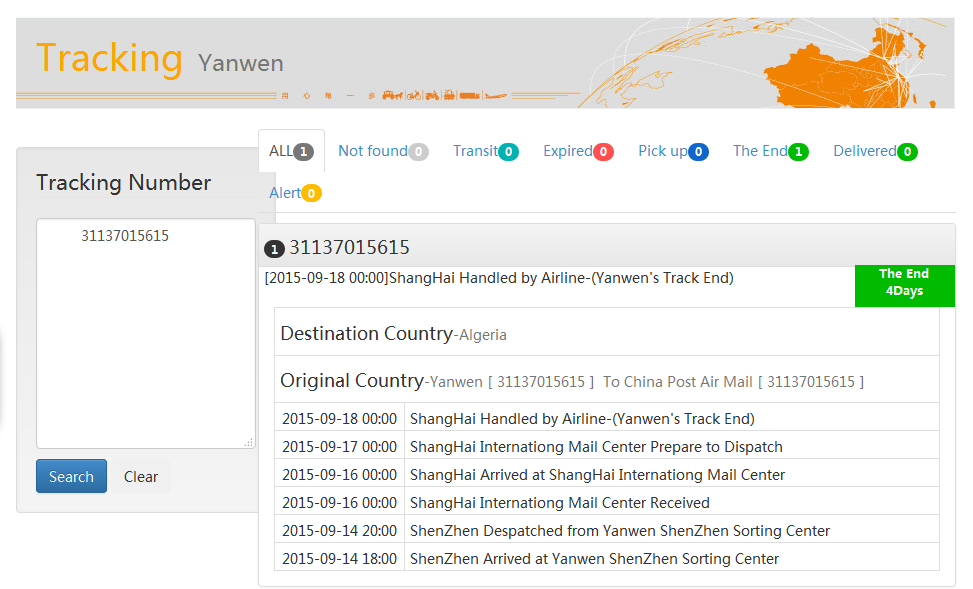Switch to the Delivered tab
Image resolution: width=973 pixels, height=589 pixels.
coord(875,151)
